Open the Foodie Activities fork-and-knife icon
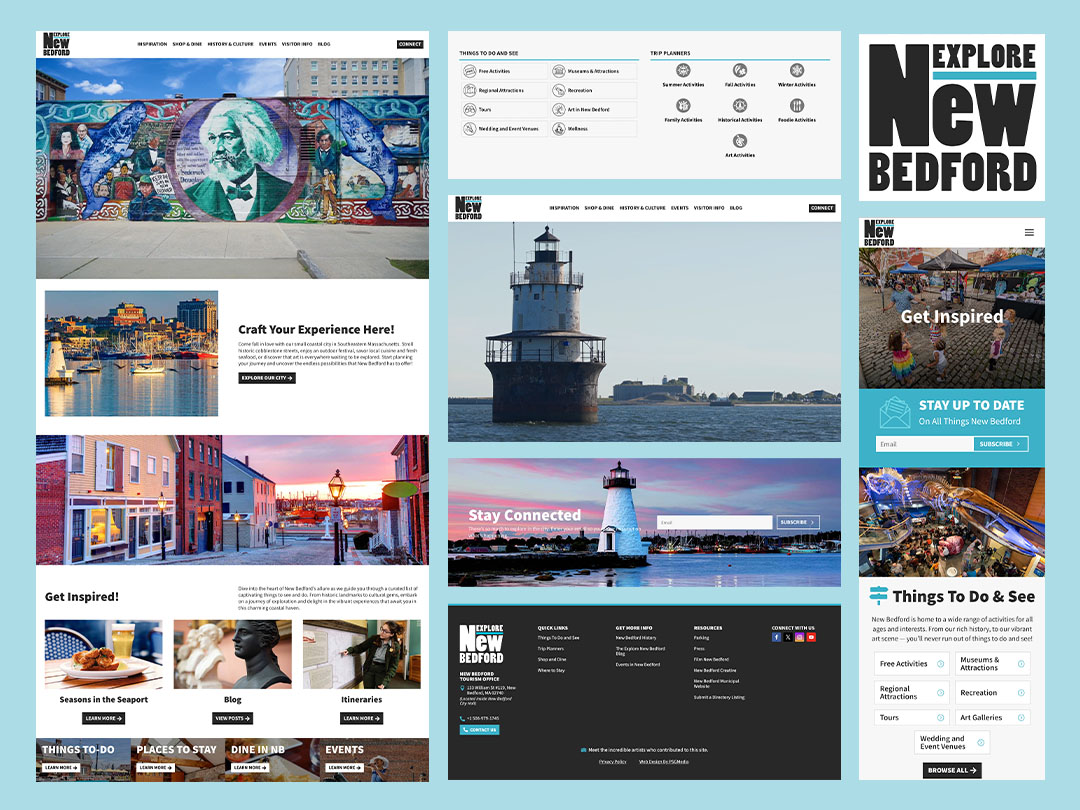The height and width of the screenshot is (810, 1080). point(797,105)
